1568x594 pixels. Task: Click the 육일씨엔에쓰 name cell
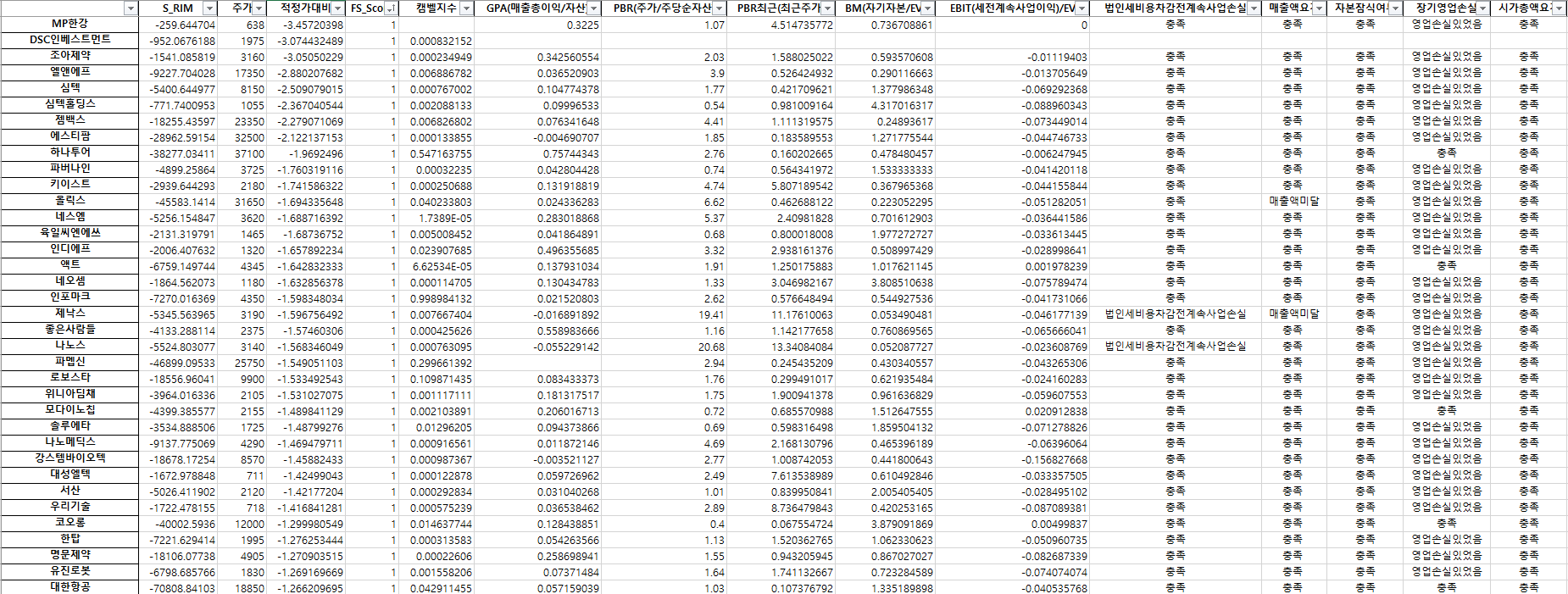[70, 234]
